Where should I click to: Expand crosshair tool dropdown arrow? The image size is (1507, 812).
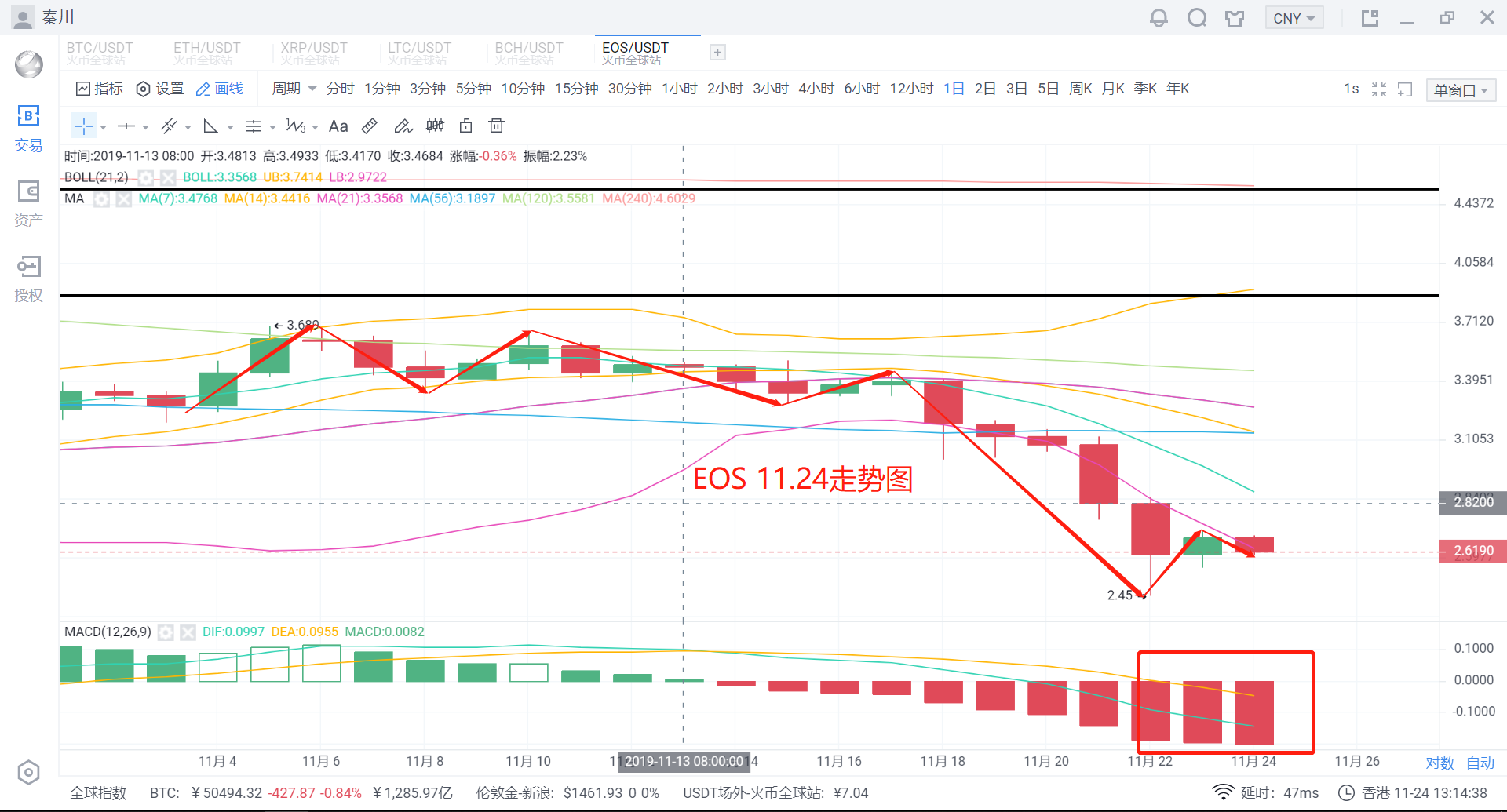(x=103, y=127)
